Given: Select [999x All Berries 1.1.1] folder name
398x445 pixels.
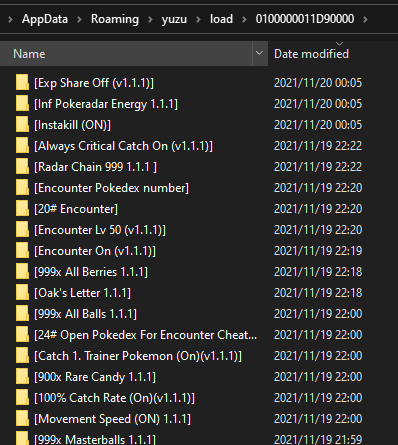Looking at the screenshot, I should 91,272.
